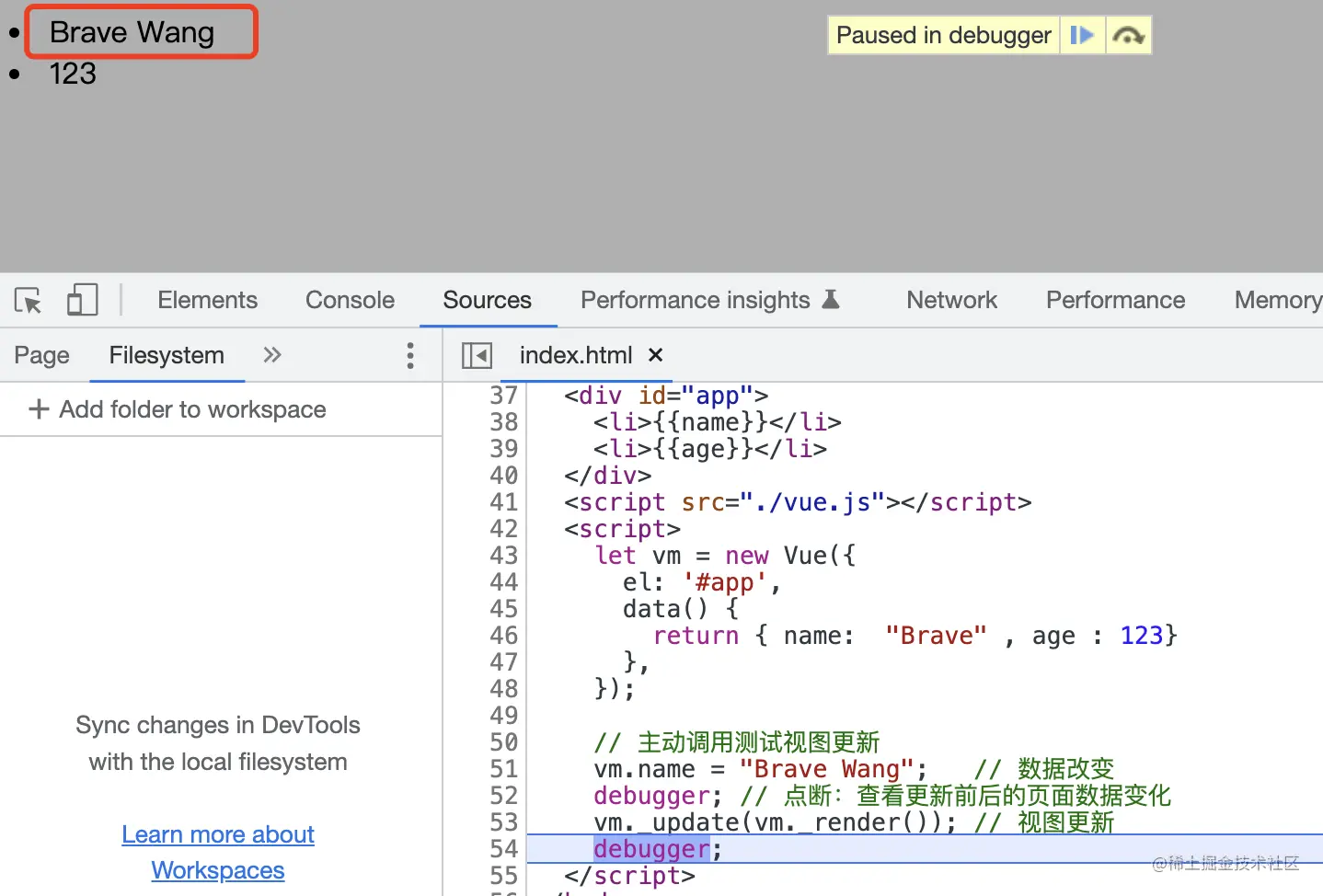Select the index.html editor tab
The image size is (1323, 896).
[x=575, y=356]
